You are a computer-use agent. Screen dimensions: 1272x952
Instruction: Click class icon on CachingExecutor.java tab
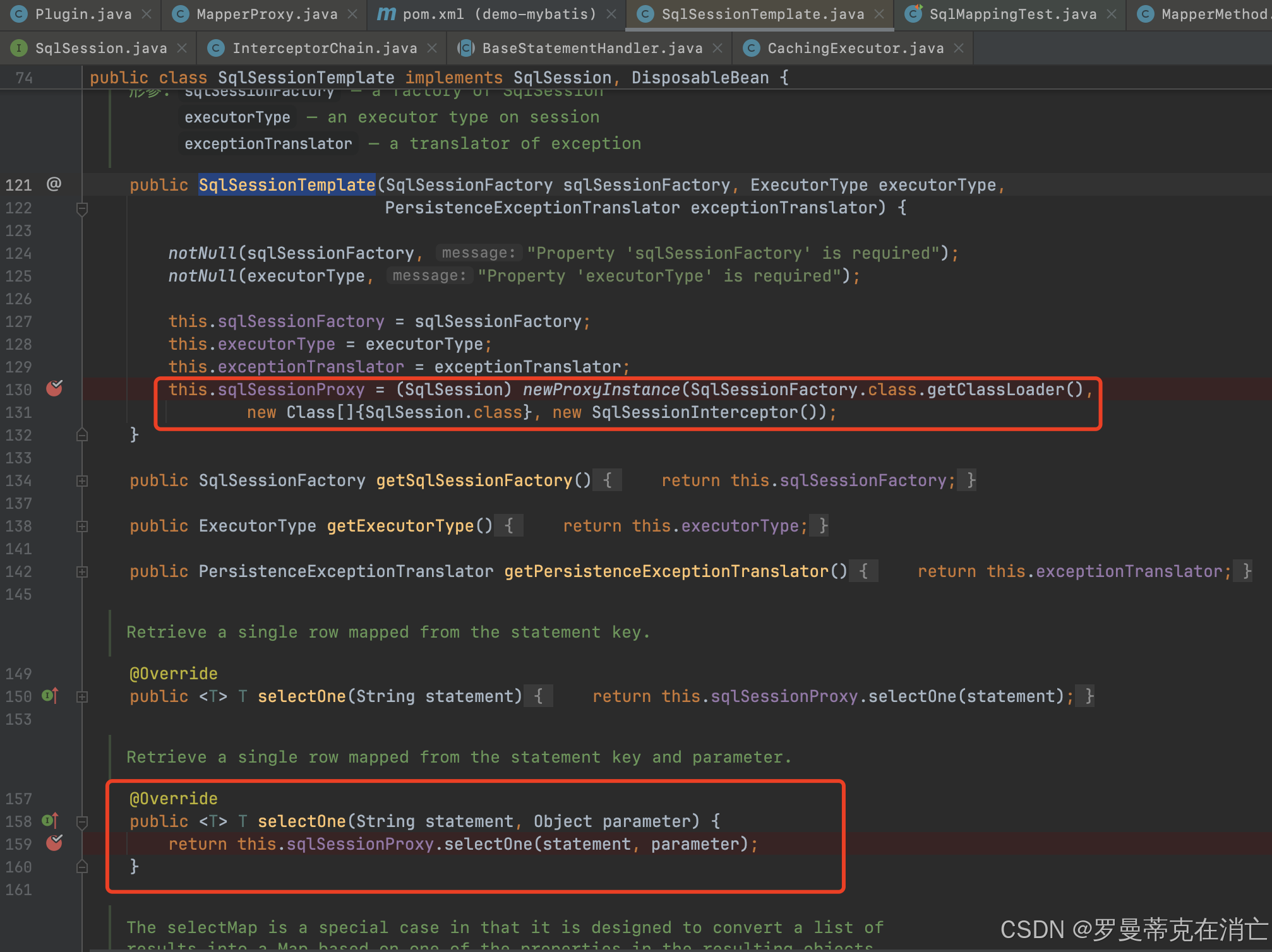click(752, 48)
